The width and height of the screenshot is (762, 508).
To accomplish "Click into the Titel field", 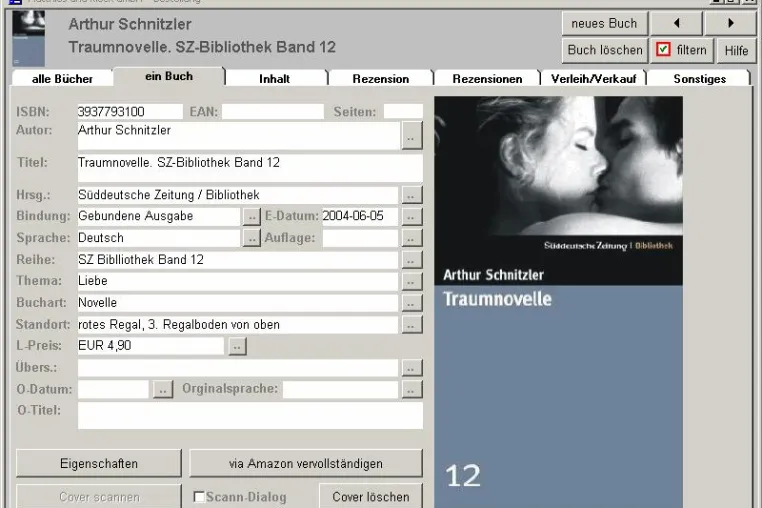I will (x=250, y=168).
